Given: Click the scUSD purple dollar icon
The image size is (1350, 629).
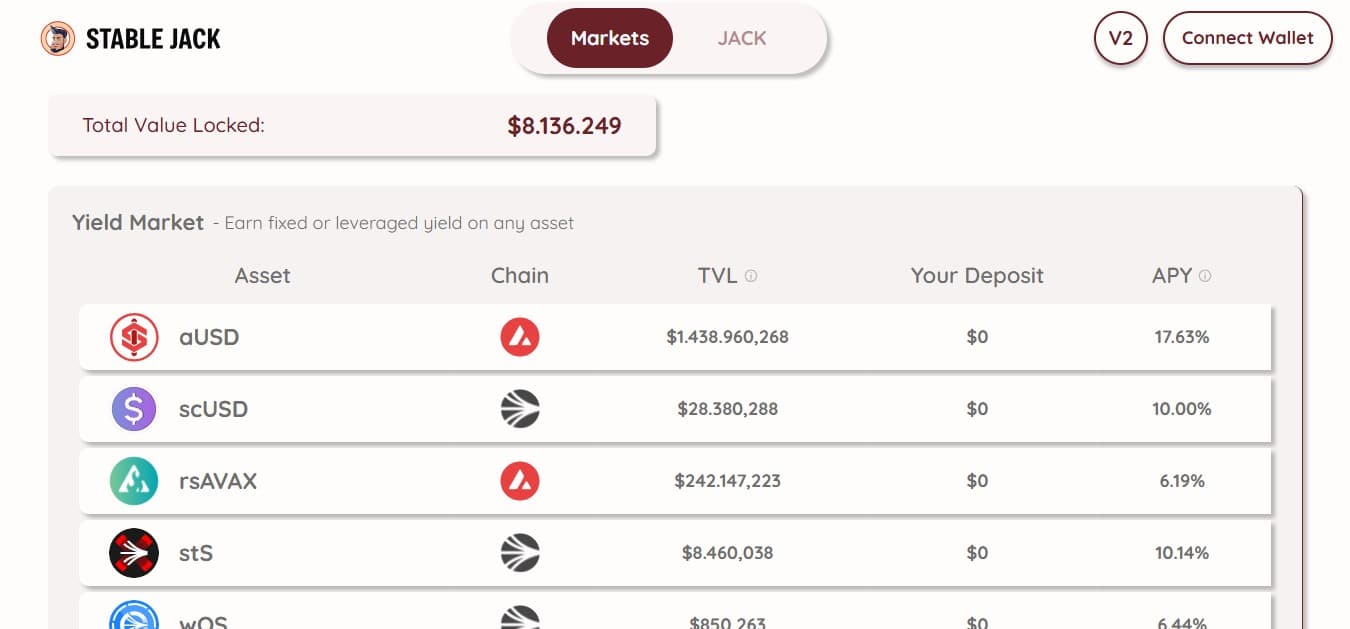Looking at the screenshot, I should tap(134, 409).
